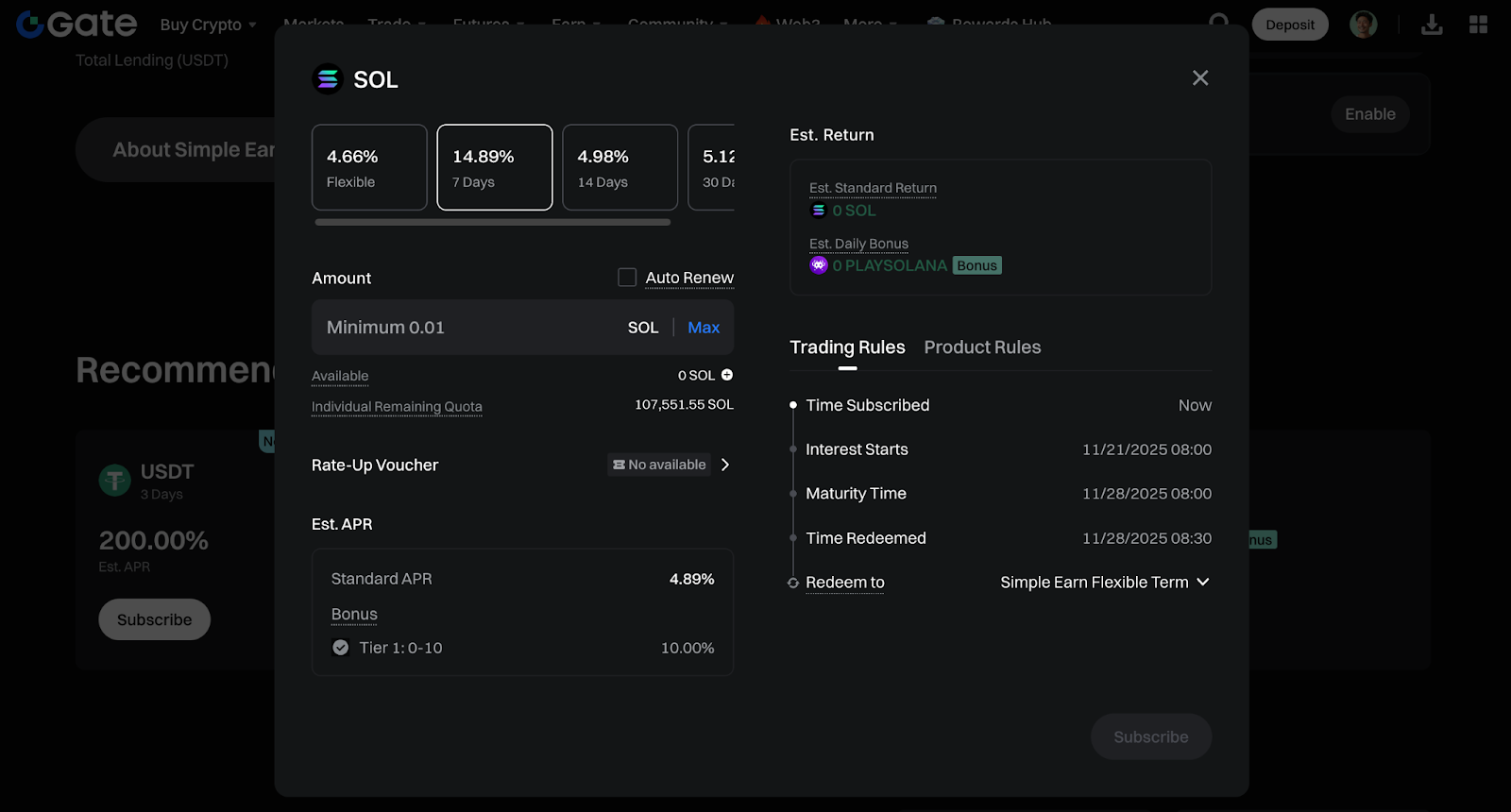Click the term options horizontal scrollbar
The height and width of the screenshot is (812, 1511).
click(x=492, y=223)
